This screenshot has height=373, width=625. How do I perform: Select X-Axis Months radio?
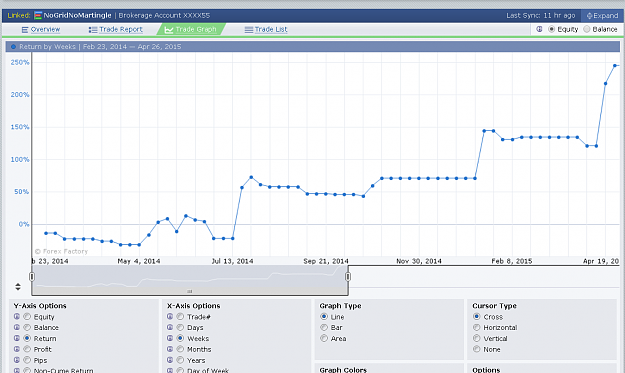tap(180, 349)
